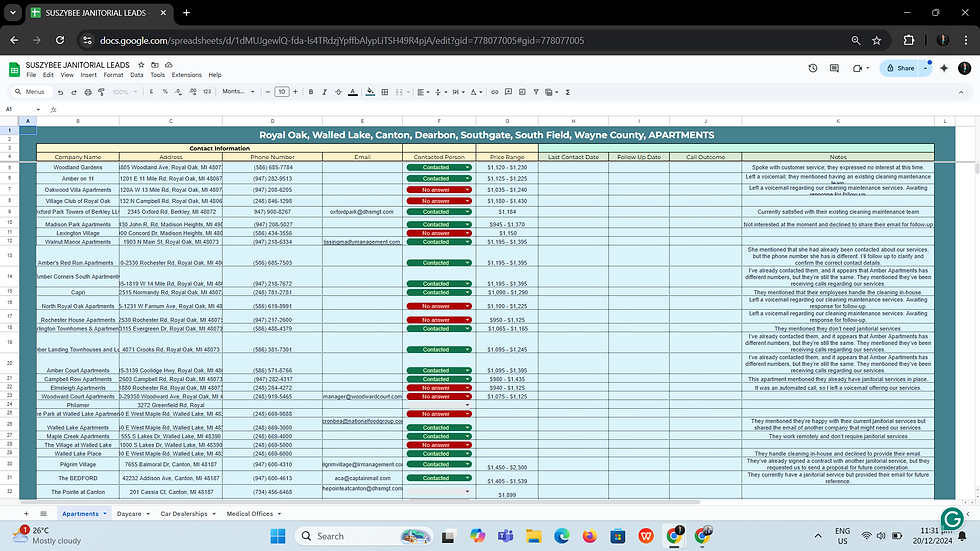Toggle bold formatting
980x551 pixels.
click(x=311, y=92)
